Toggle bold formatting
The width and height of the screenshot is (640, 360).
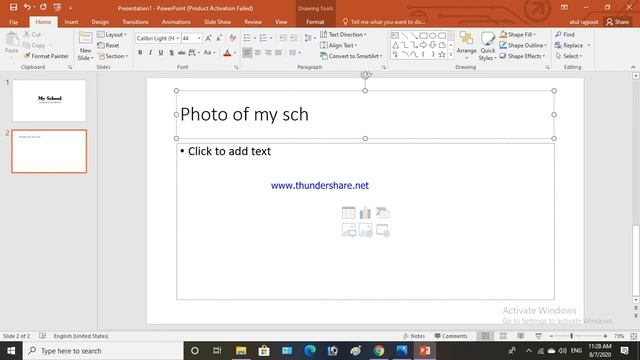click(140, 53)
